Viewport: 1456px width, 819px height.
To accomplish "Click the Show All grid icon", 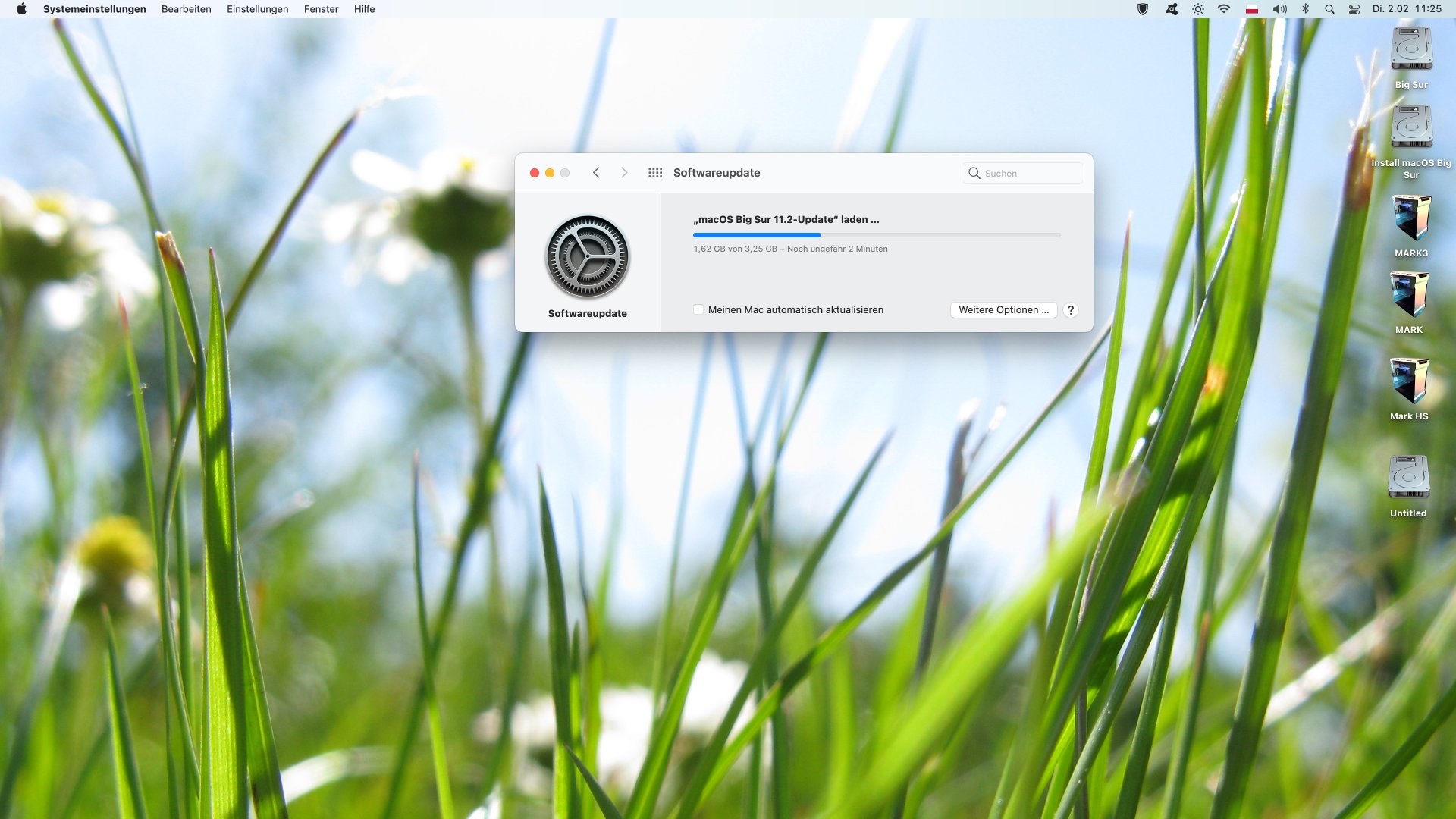I will pos(655,173).
